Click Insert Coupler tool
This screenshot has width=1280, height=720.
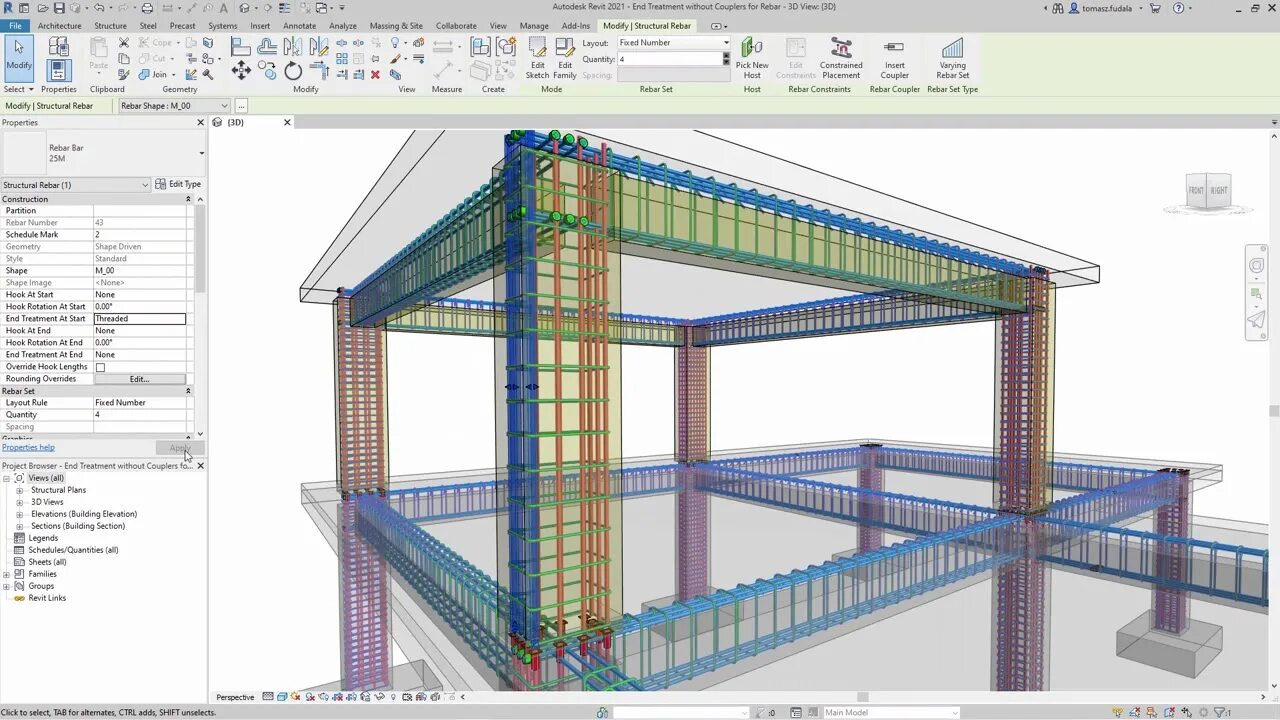click(x=894, y=58)
